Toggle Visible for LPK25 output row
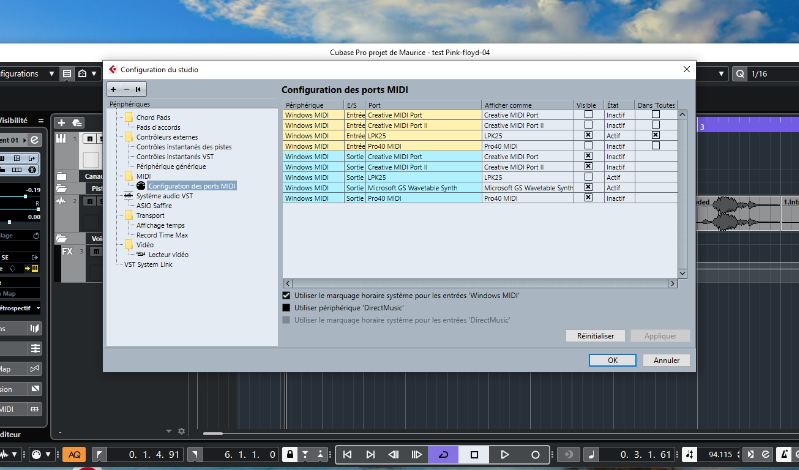This screenshot has height=470, width=799. tap(588, 177)
